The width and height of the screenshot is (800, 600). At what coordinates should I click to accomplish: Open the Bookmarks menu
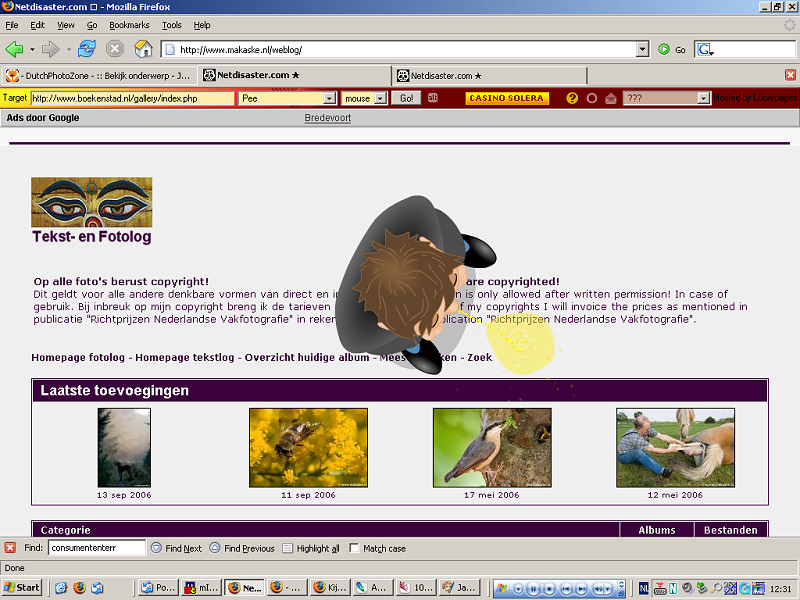click(128, 24)
